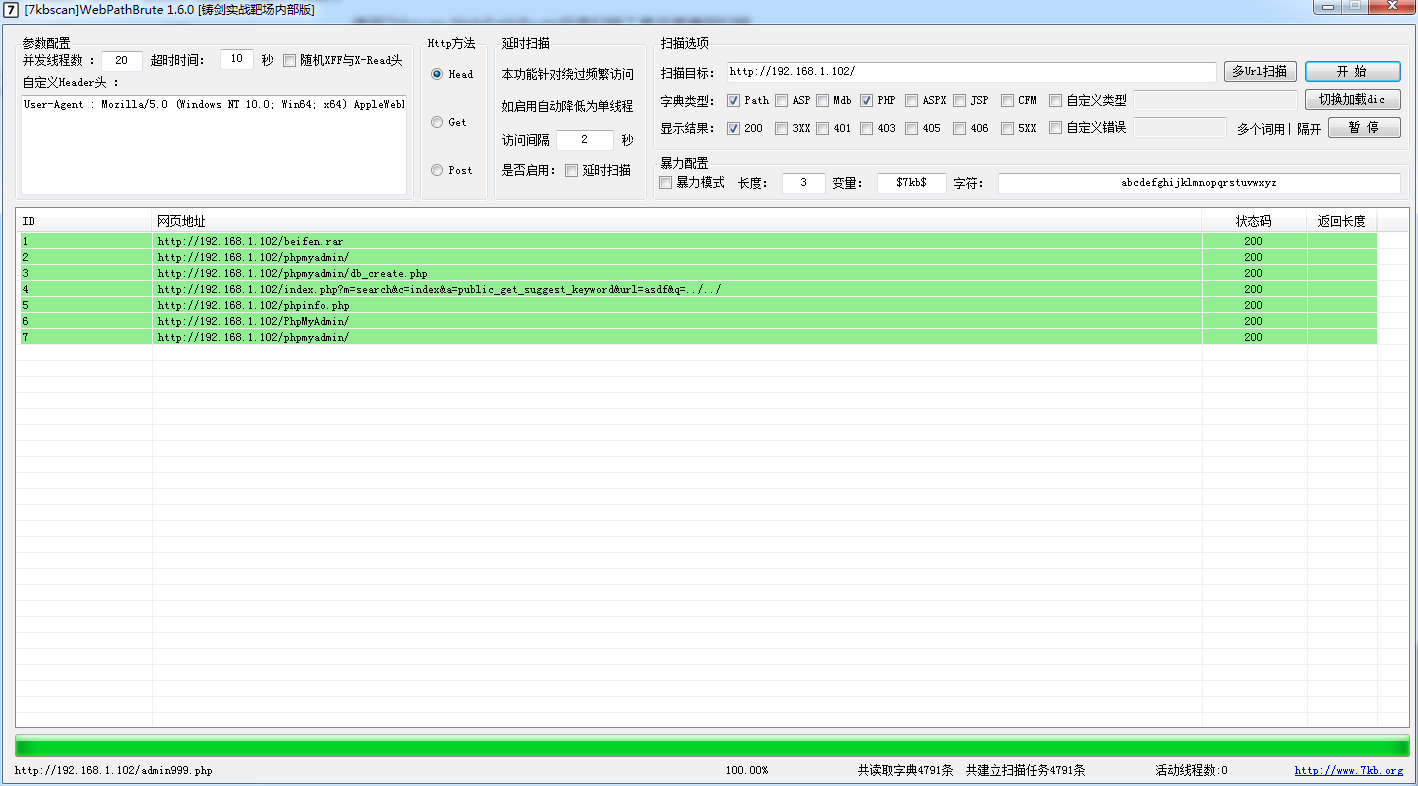Click the concurrent thread count field
The height and width of the screenshot is (786, 1418).
click(122, 60)
